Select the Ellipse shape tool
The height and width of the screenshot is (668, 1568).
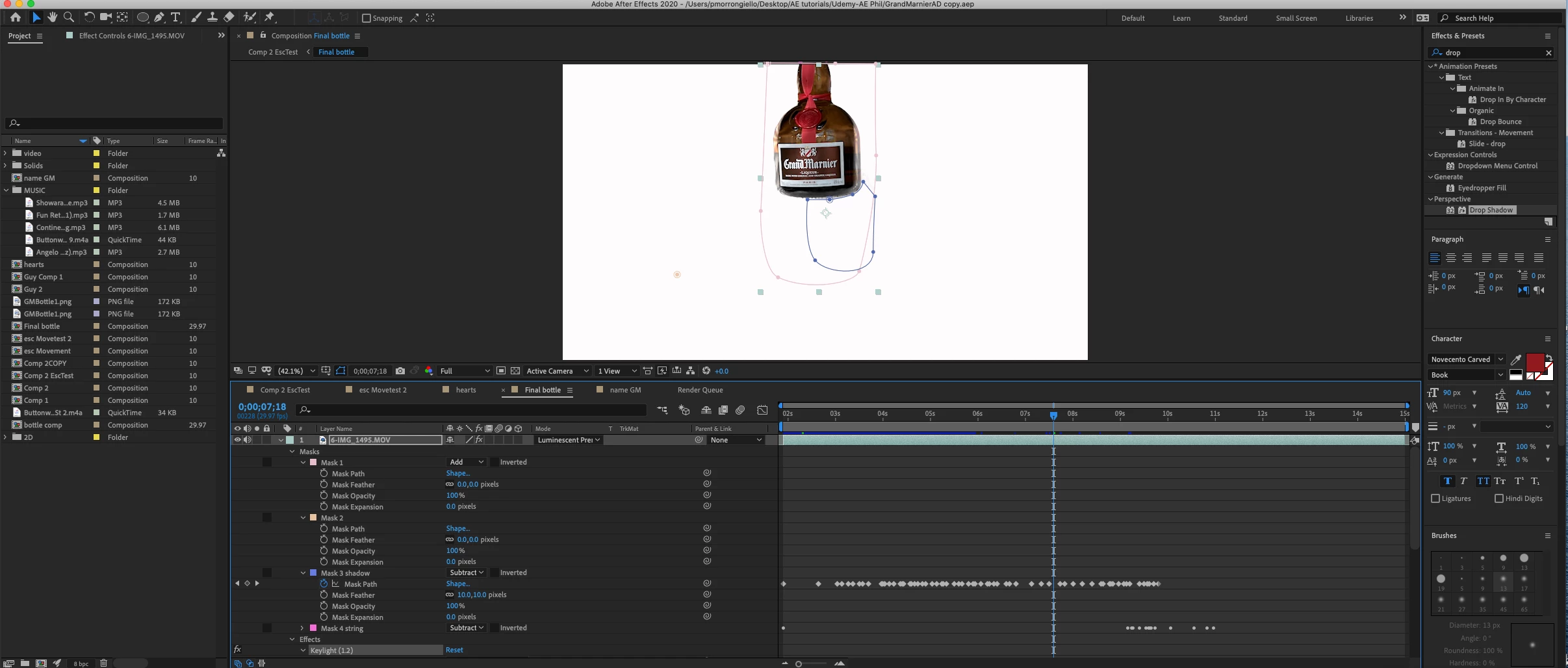(143, 18)
